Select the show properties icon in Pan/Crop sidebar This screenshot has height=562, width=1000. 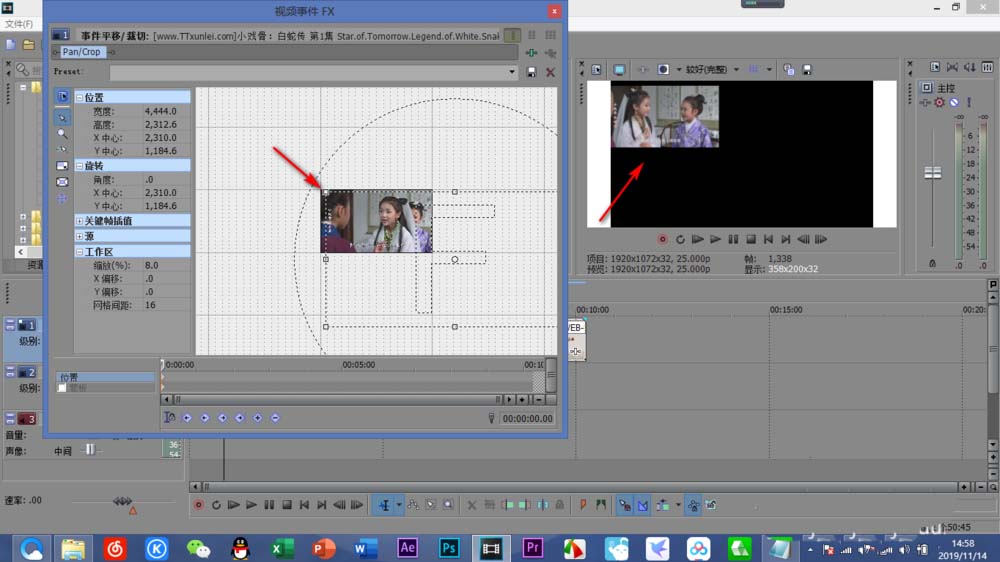(x=63, y=97)
